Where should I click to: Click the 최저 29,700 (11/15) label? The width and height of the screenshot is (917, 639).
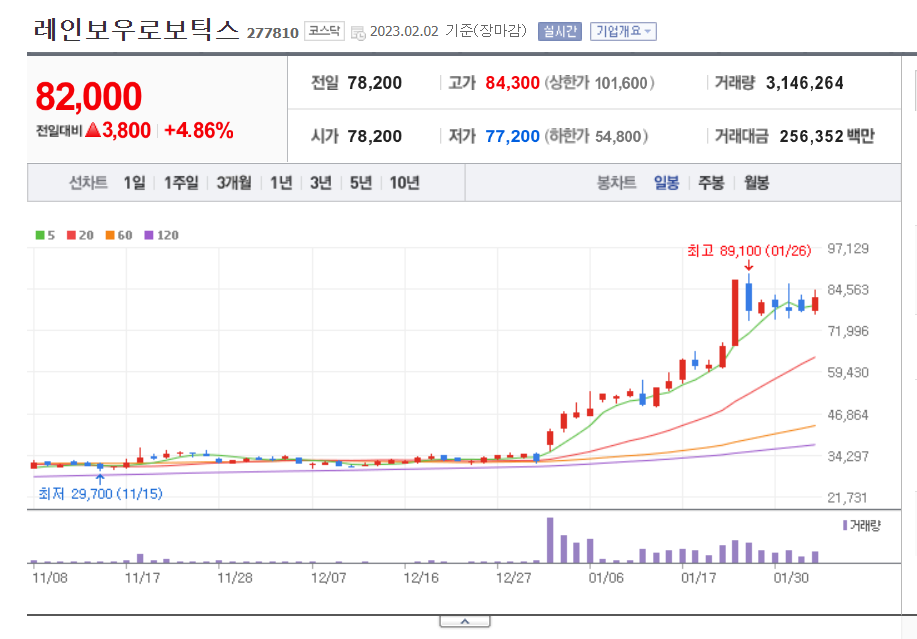click(100, 494)
